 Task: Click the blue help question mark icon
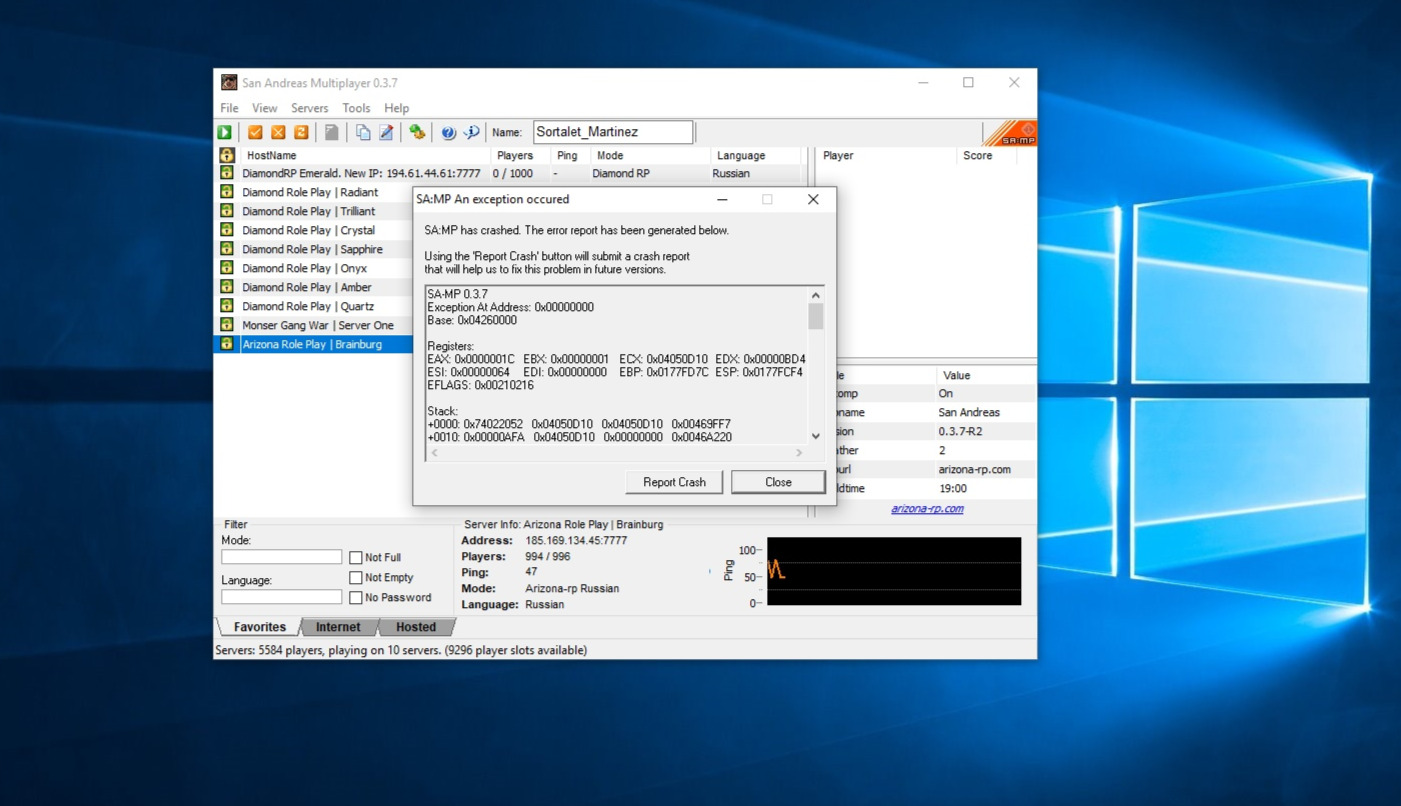pos(448,132)
